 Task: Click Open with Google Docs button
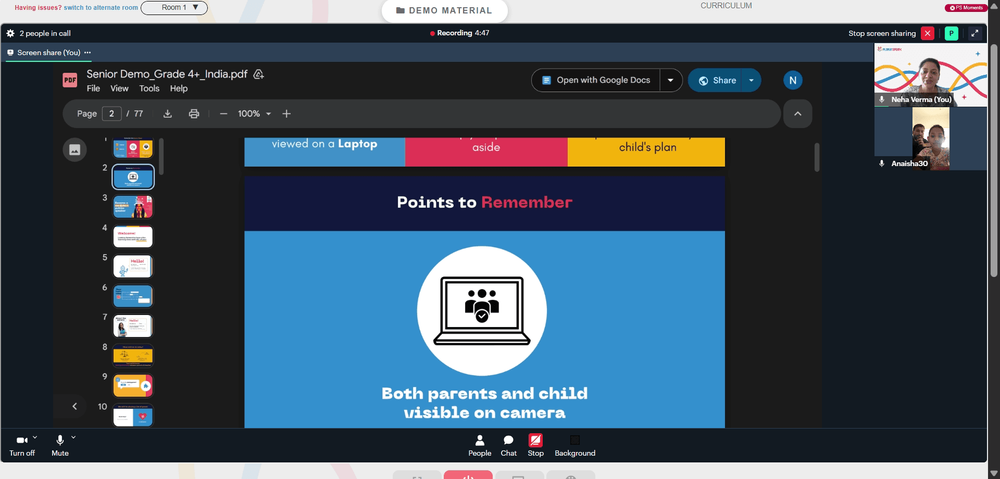click(596, 80)
